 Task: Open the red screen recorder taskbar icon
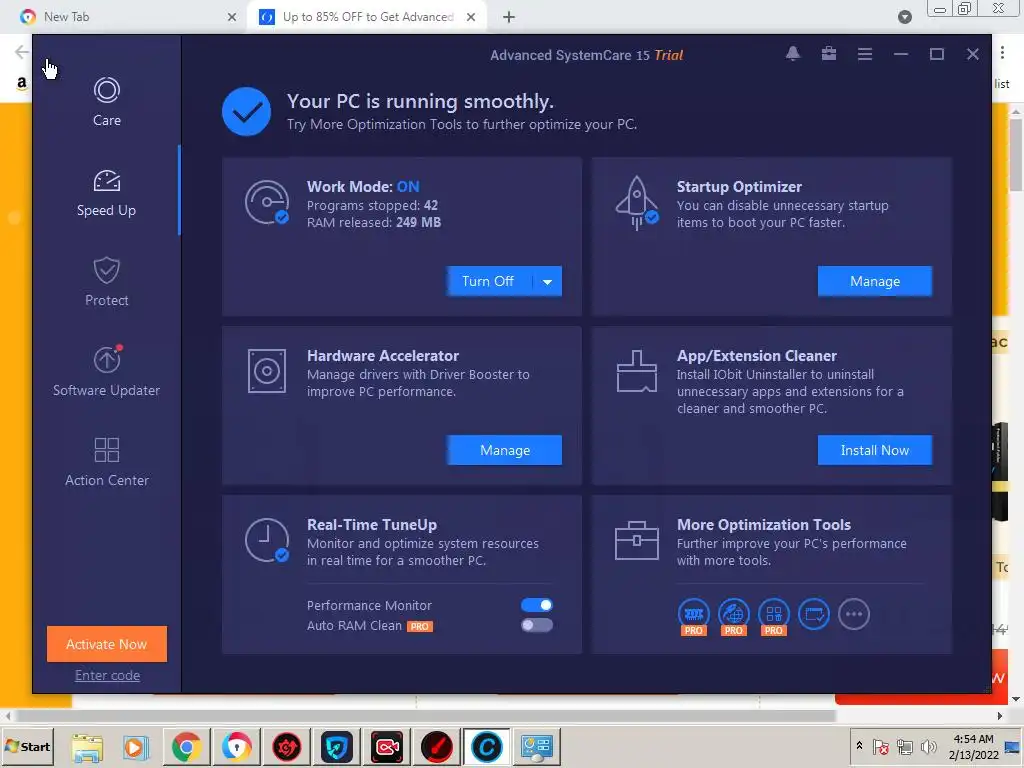pos(387,747)
